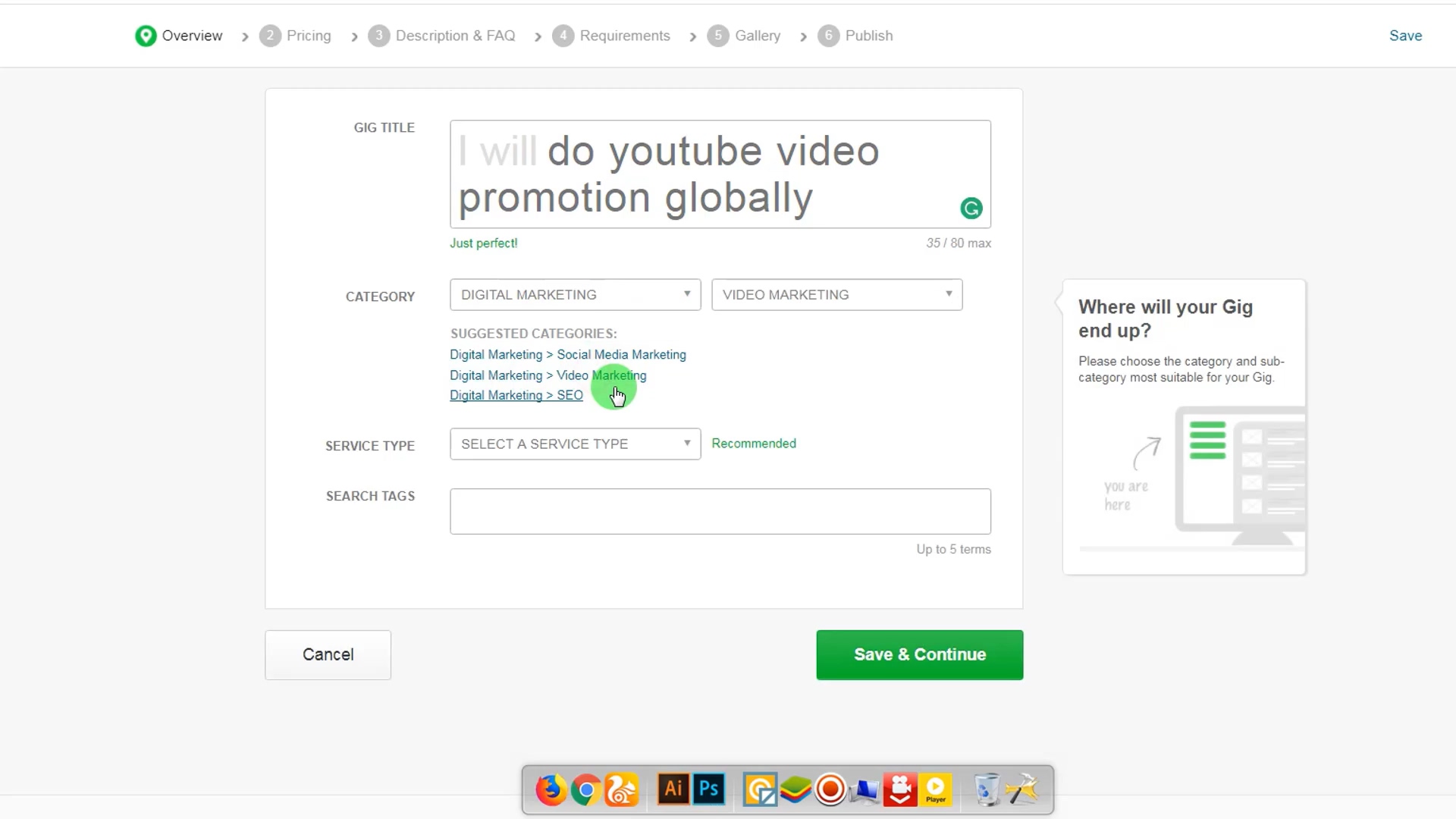Open the Video Marketing subcategory dropdown

point(836,294)
